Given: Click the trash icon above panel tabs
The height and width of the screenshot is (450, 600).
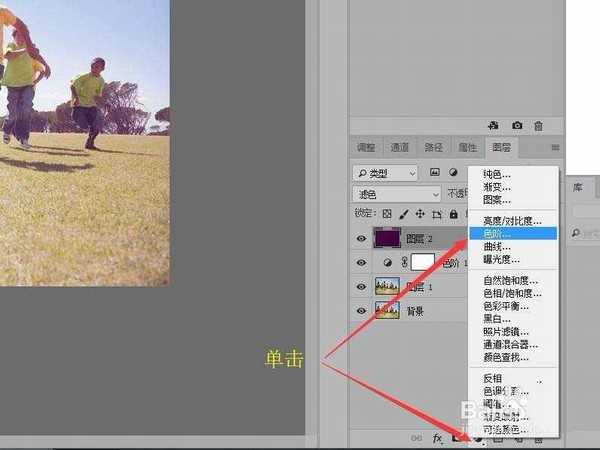Looking at the screenshot, I should (x=538, y=126).
